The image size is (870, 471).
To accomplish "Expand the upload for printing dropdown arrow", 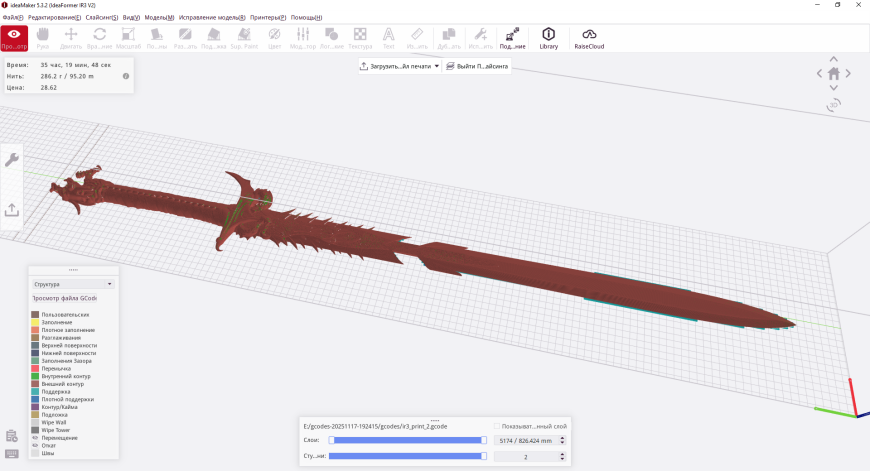I will coord(437,66).
